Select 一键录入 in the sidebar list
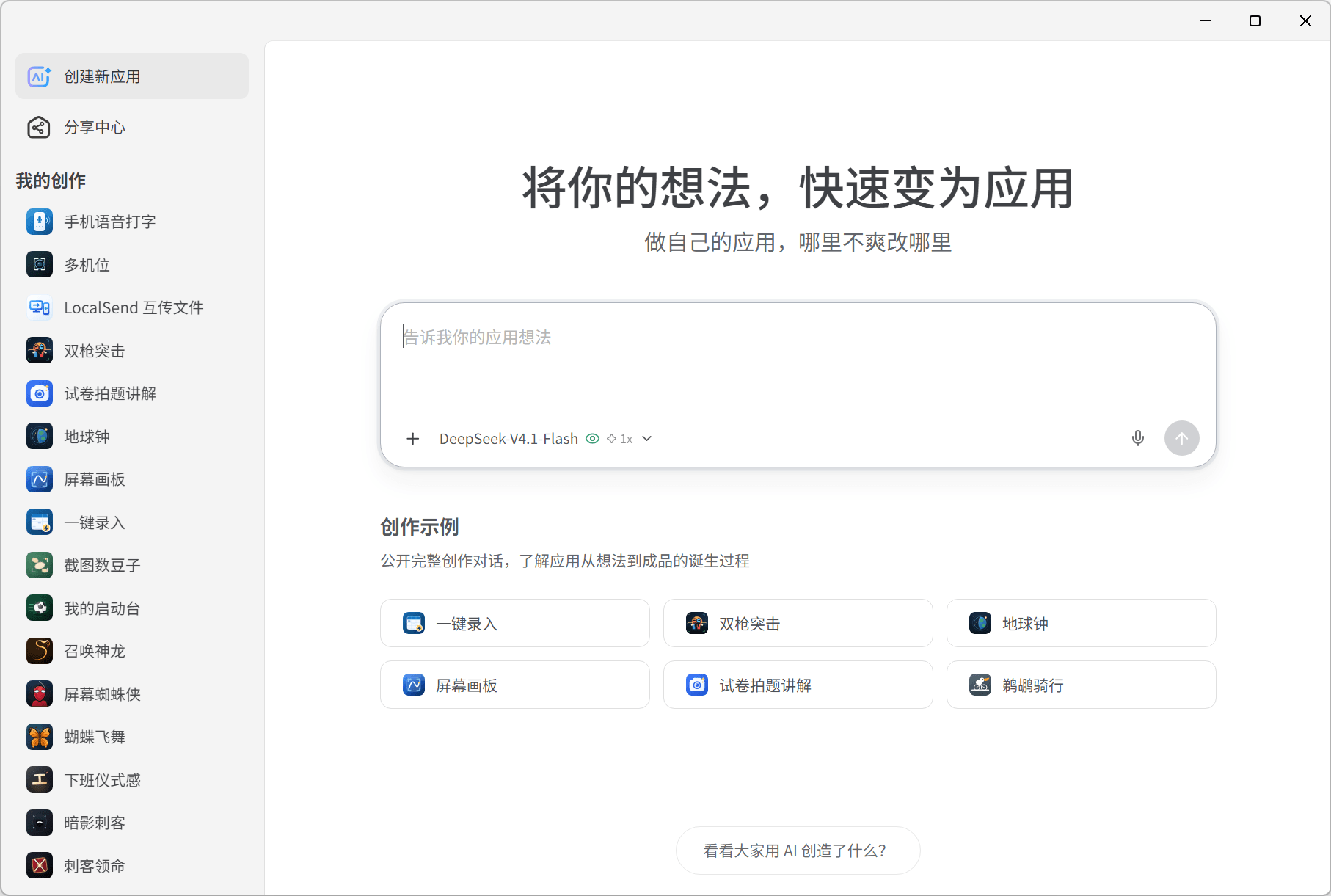This screenshot has height=896, width=1331. coord(132,522)
